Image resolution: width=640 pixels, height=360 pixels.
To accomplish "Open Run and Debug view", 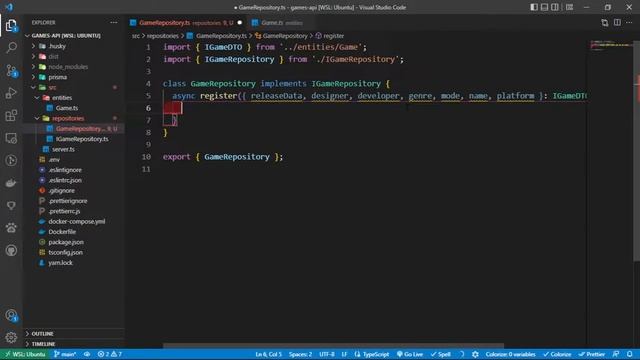I will point(11,93).
